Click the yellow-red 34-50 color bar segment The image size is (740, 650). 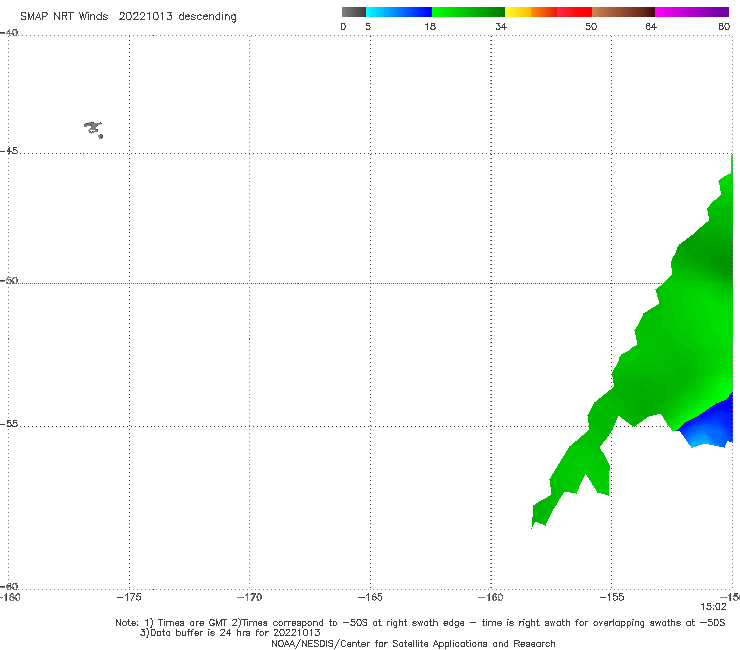[548, 12]
